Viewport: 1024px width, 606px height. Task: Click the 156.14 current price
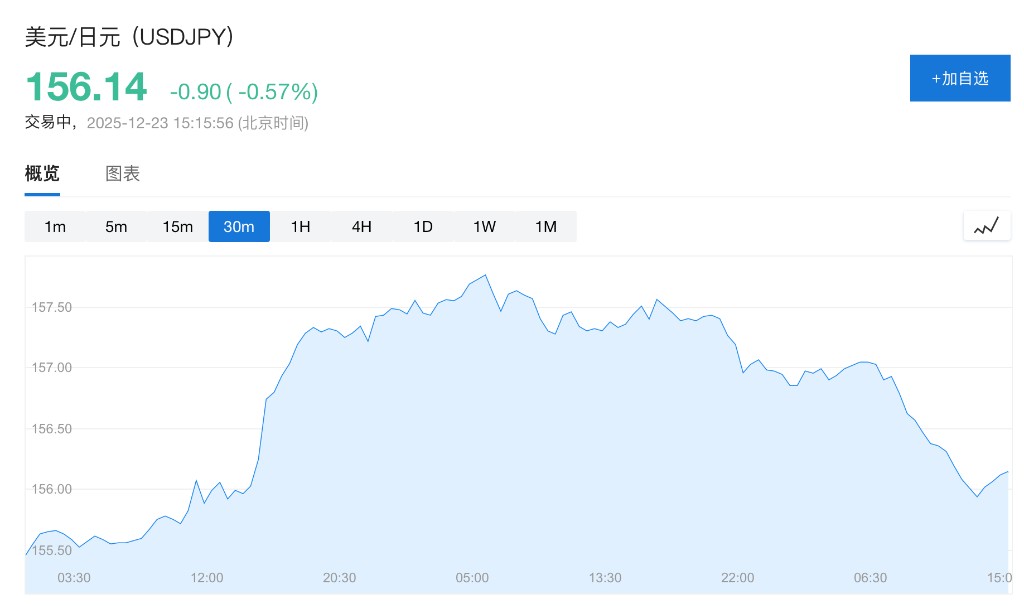pos(86,87)
